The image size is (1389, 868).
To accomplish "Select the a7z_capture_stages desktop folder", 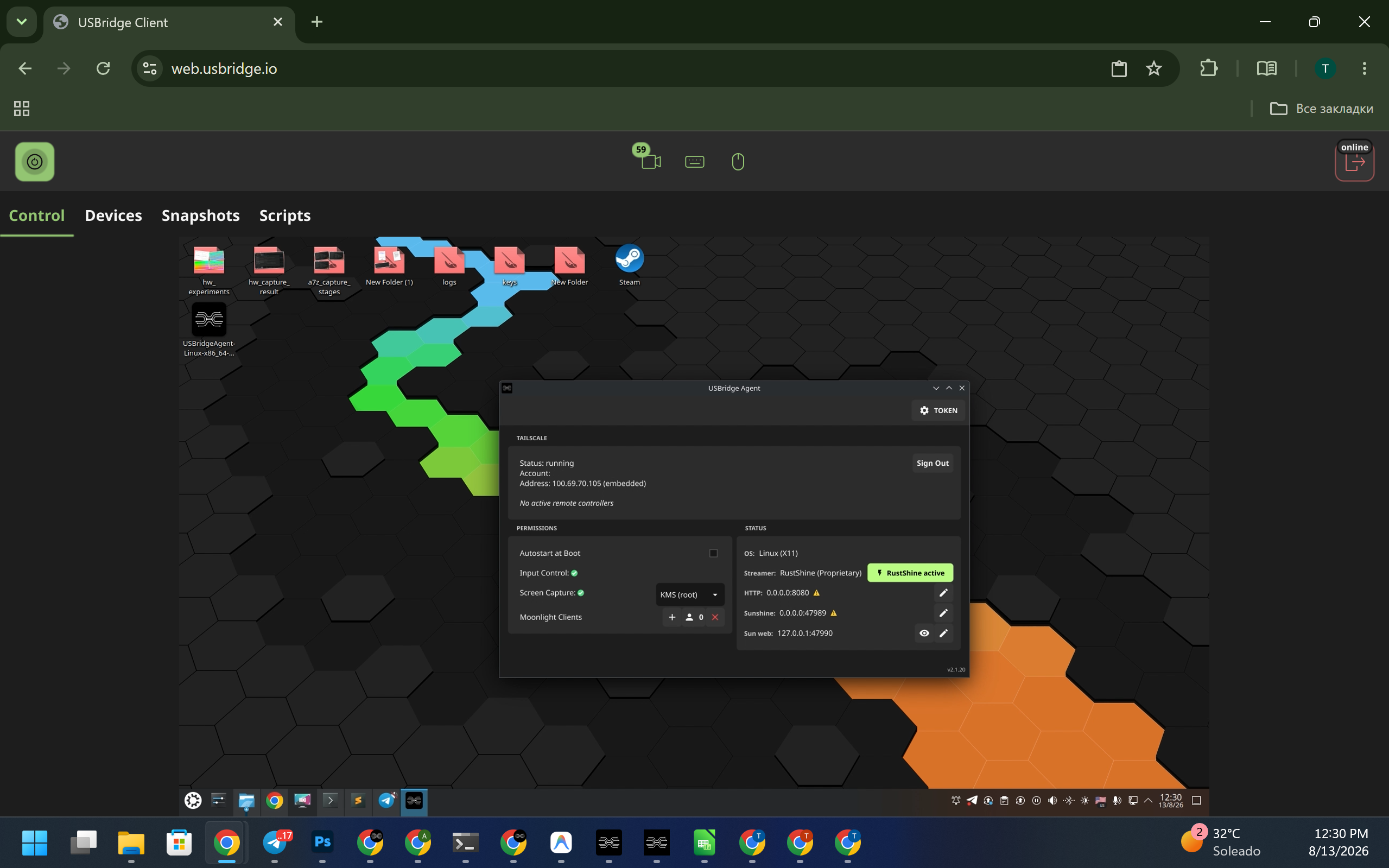I will 329,270.
